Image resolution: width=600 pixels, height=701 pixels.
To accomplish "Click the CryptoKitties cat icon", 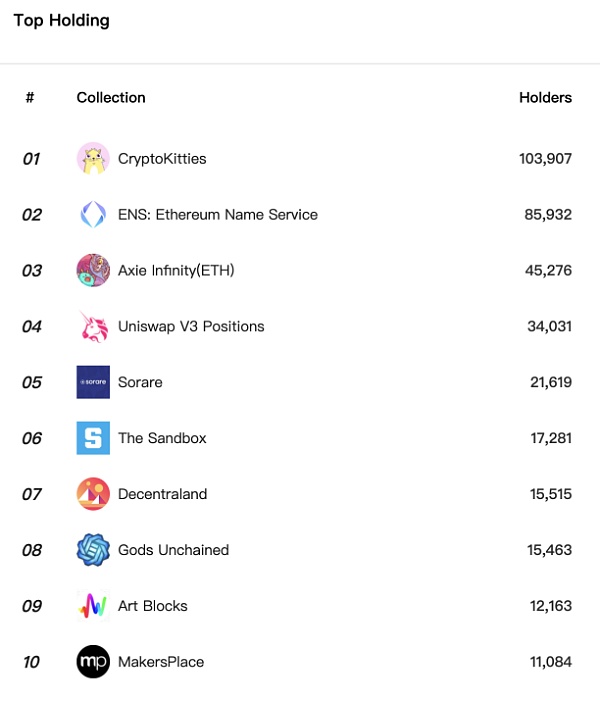I will (x=93, y=158).
